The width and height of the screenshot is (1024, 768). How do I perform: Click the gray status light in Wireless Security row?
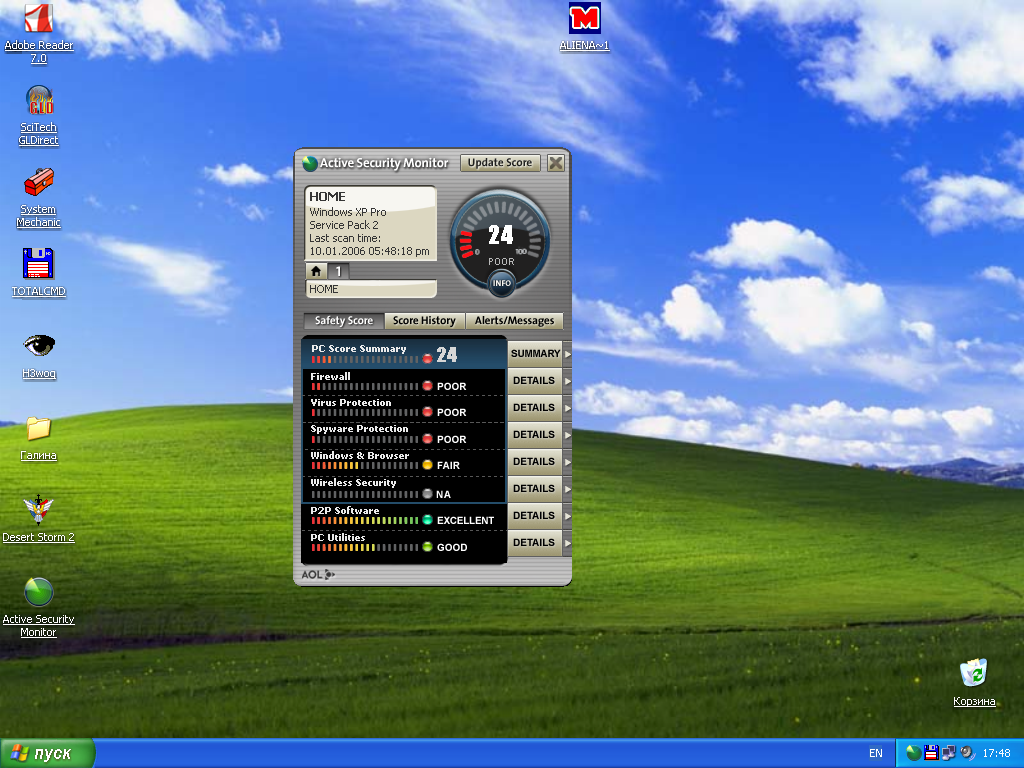click(427, 494)
